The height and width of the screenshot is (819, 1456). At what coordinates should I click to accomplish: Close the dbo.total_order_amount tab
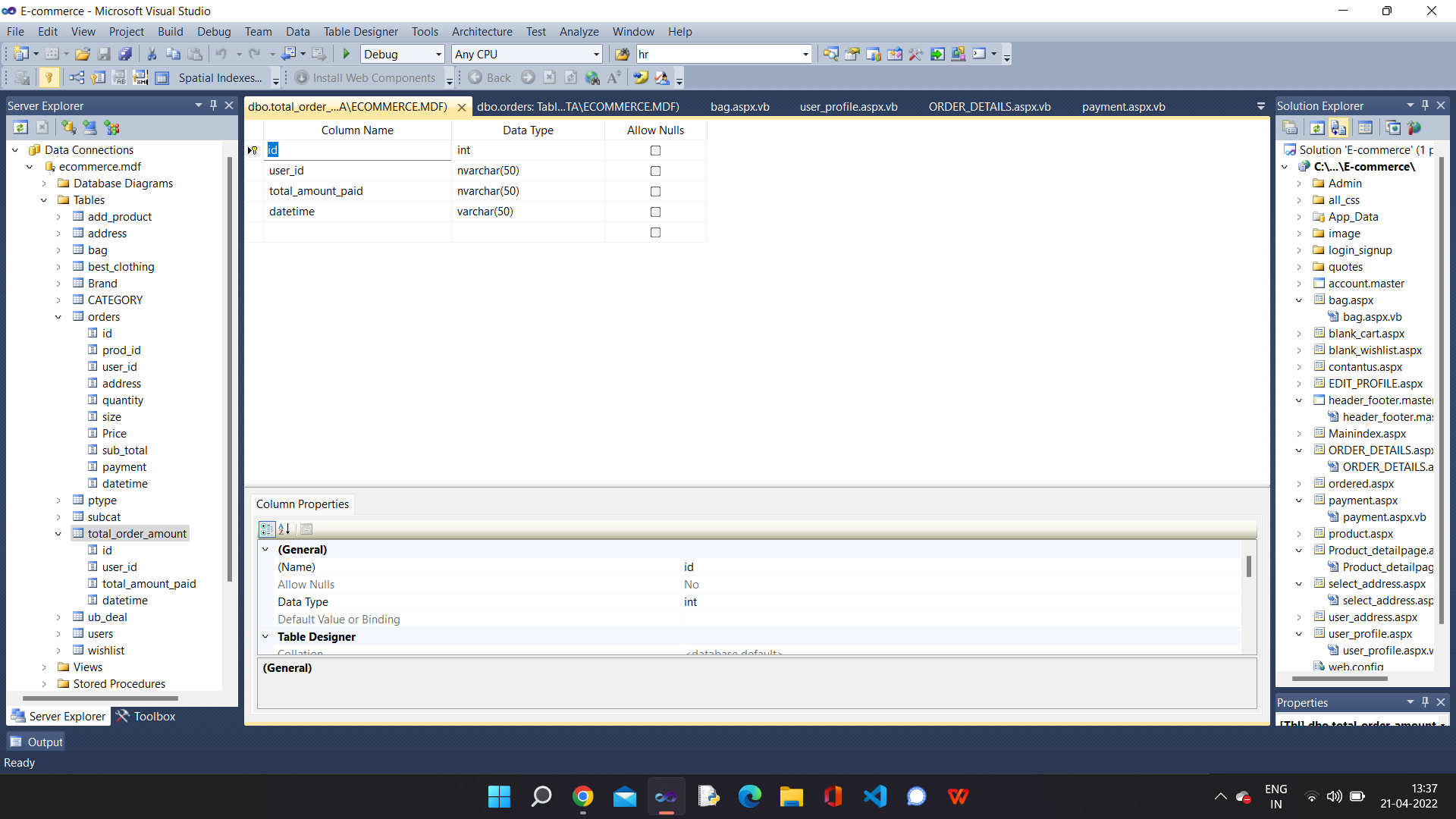point(461,107)
